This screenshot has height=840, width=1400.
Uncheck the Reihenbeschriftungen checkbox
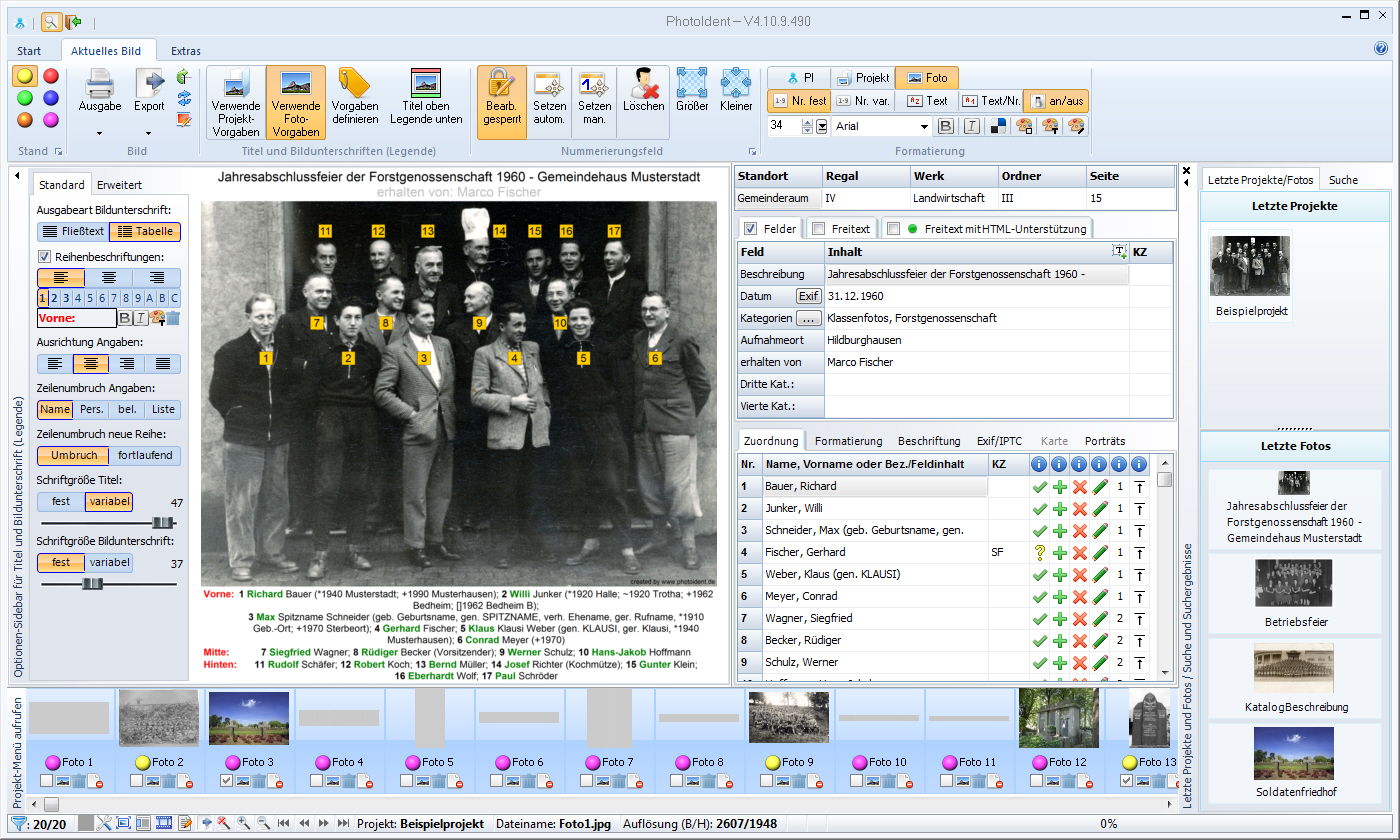tap(44, 257)
